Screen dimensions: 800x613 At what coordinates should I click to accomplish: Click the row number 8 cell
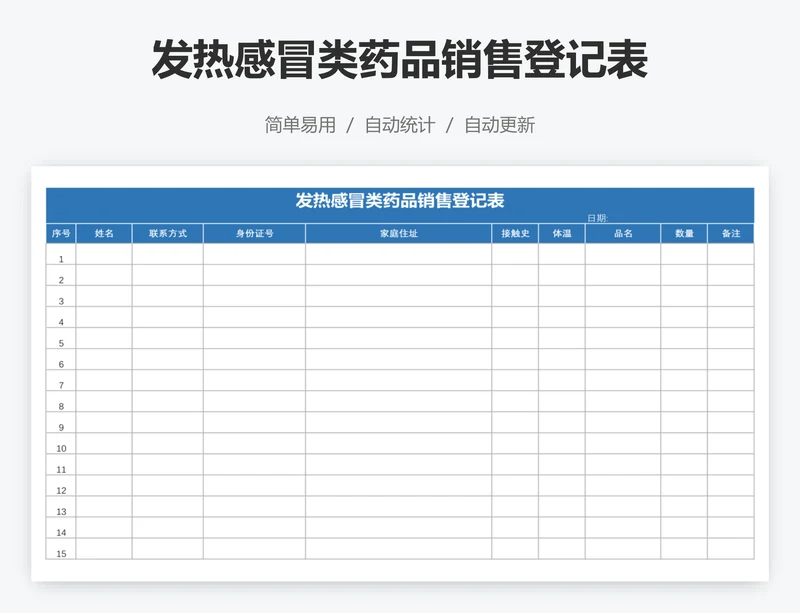click(61, 401)
